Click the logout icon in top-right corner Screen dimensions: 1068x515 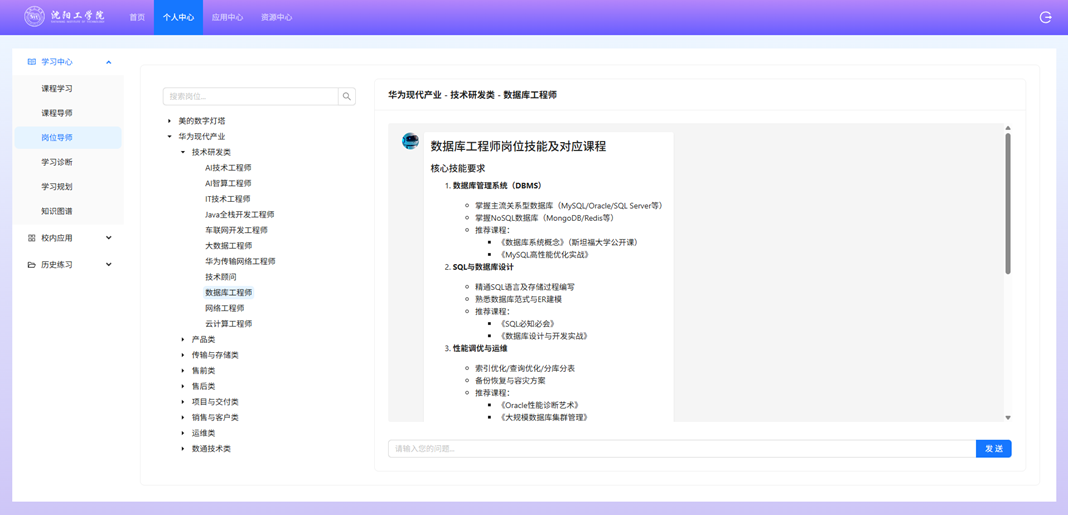(x=1045, y=17)
